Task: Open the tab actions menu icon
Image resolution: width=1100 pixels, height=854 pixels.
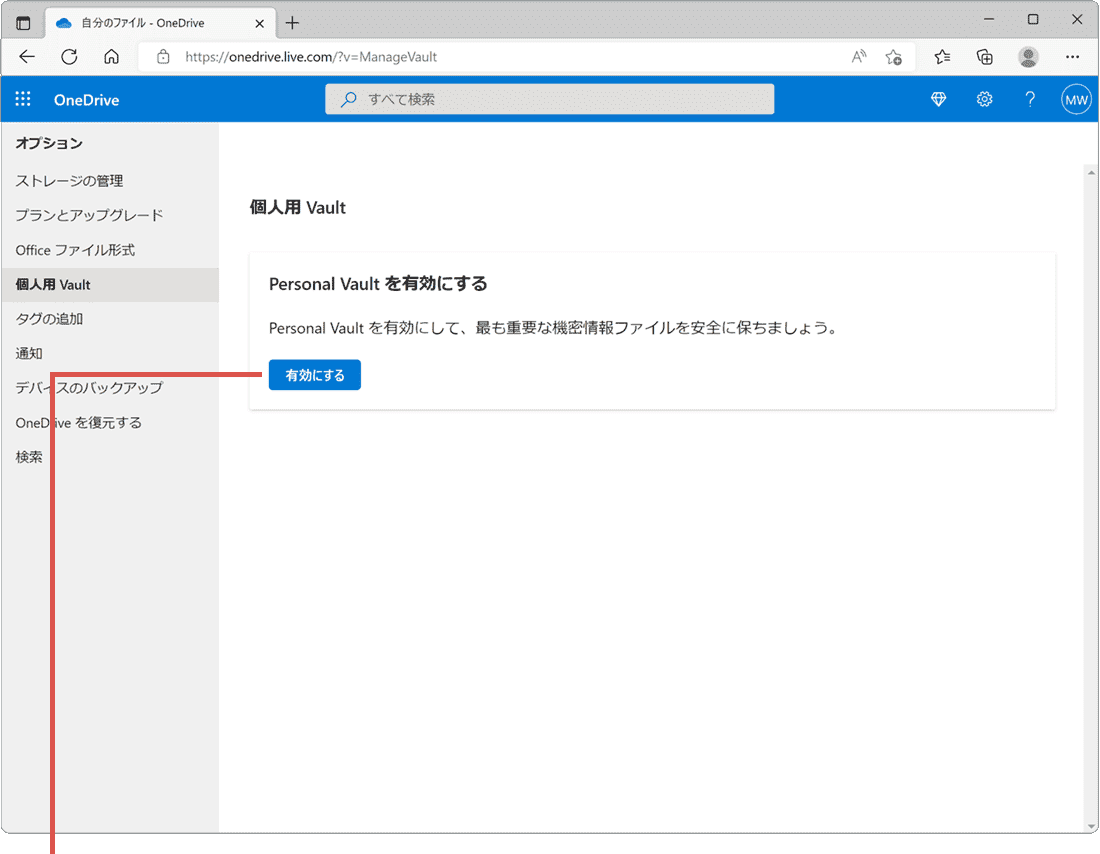Action: (x=23, y=22)
